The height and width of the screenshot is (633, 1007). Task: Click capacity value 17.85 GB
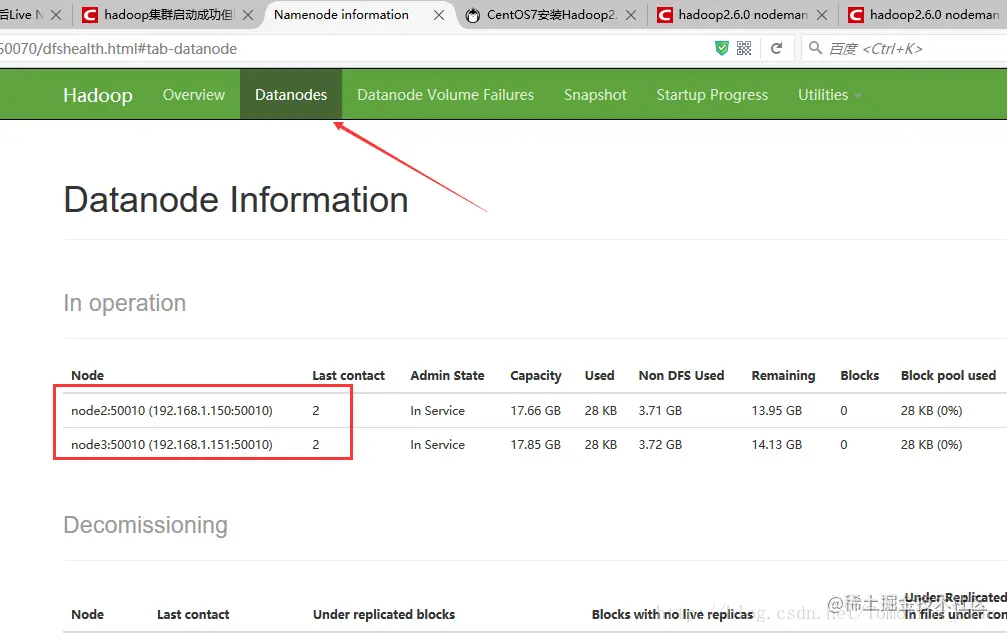(536, 445)
